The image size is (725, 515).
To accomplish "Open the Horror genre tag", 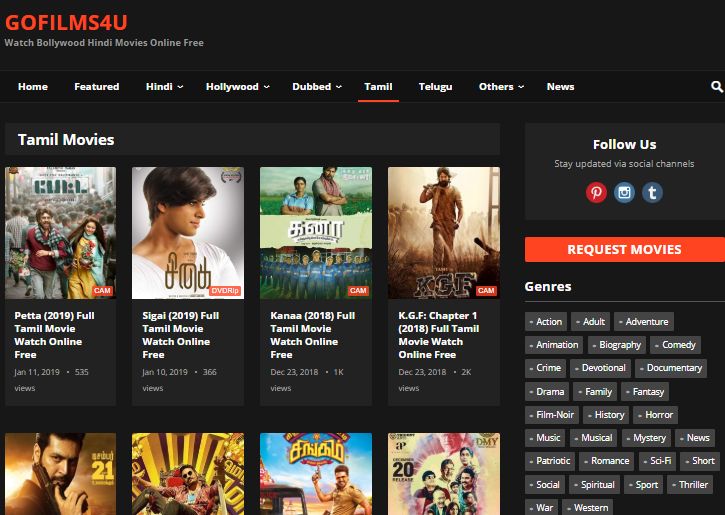I will tap(656, 415).
